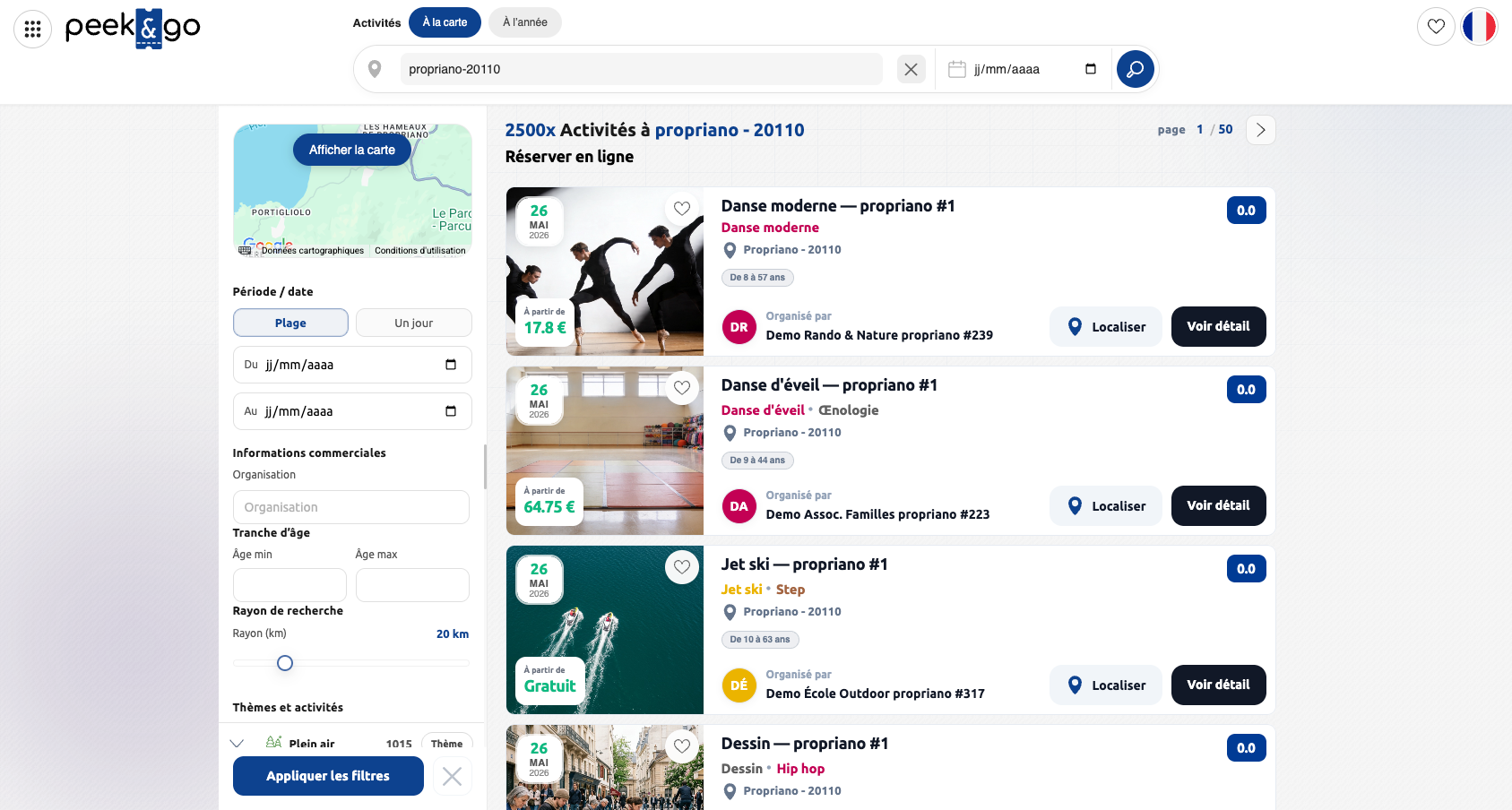Click the Plein air theme icon
The width and height of the screenshot is (1512, 810).
tap(273, 743)
